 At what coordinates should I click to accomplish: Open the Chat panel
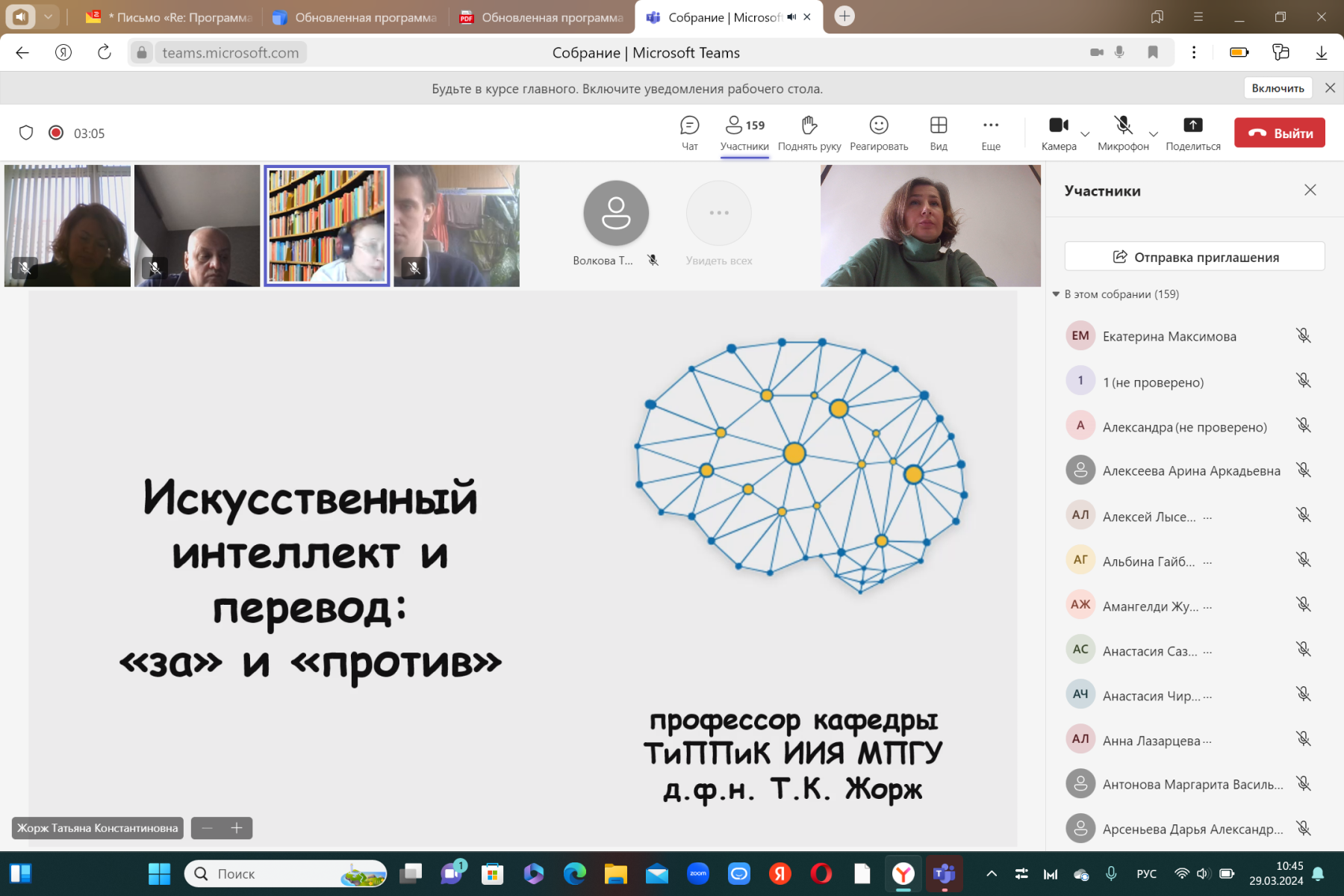click(690, 133)
